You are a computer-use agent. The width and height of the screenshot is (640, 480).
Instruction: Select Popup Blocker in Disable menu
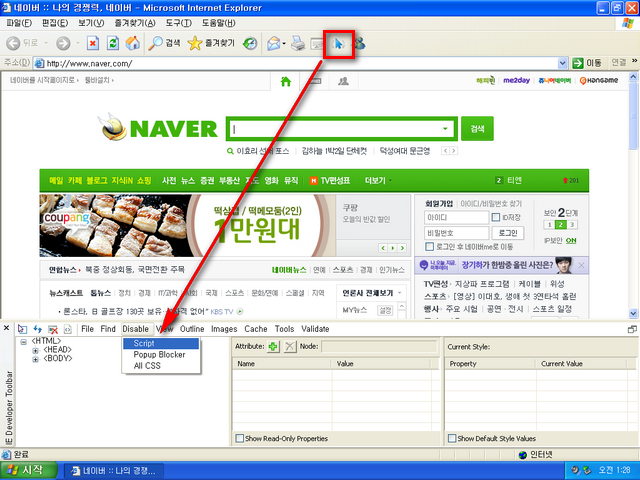pos(161,355)
